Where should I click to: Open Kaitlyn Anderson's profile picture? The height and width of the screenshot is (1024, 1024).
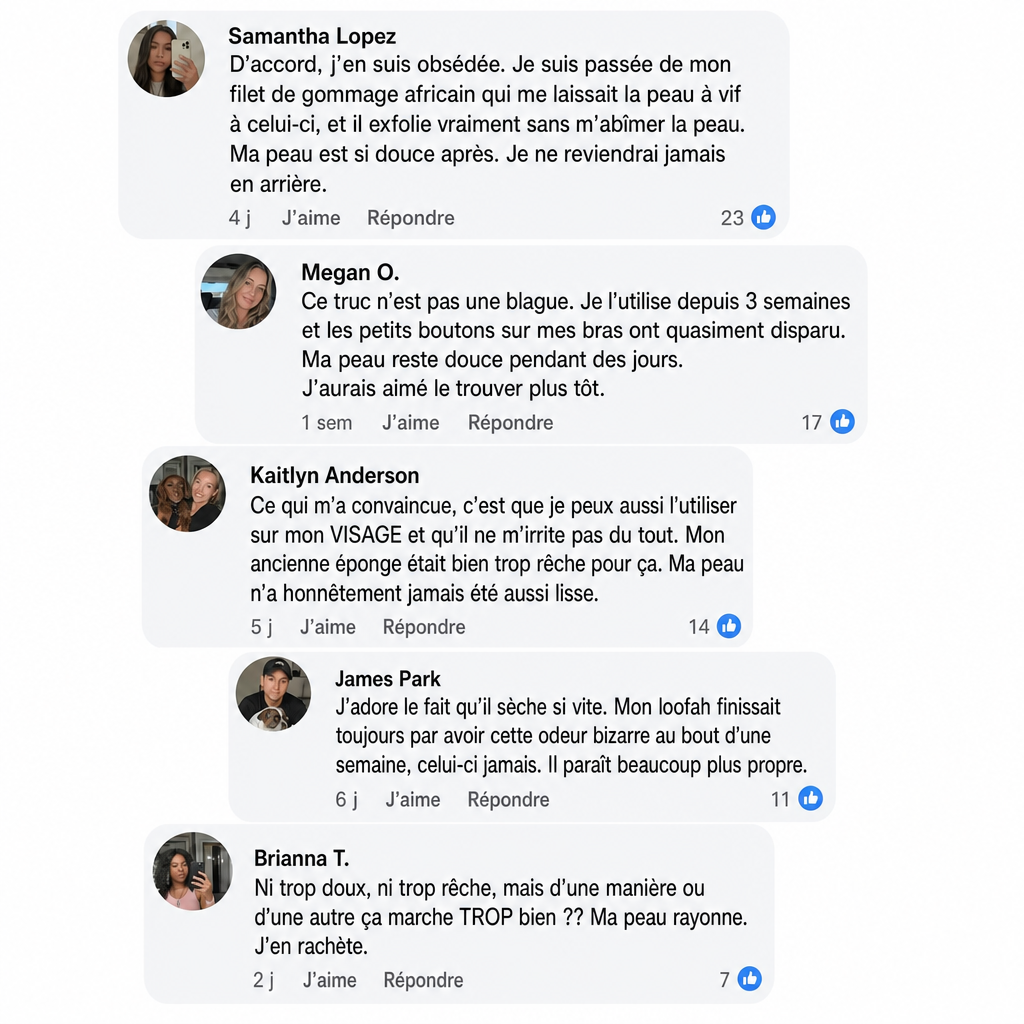pos(187,493)
